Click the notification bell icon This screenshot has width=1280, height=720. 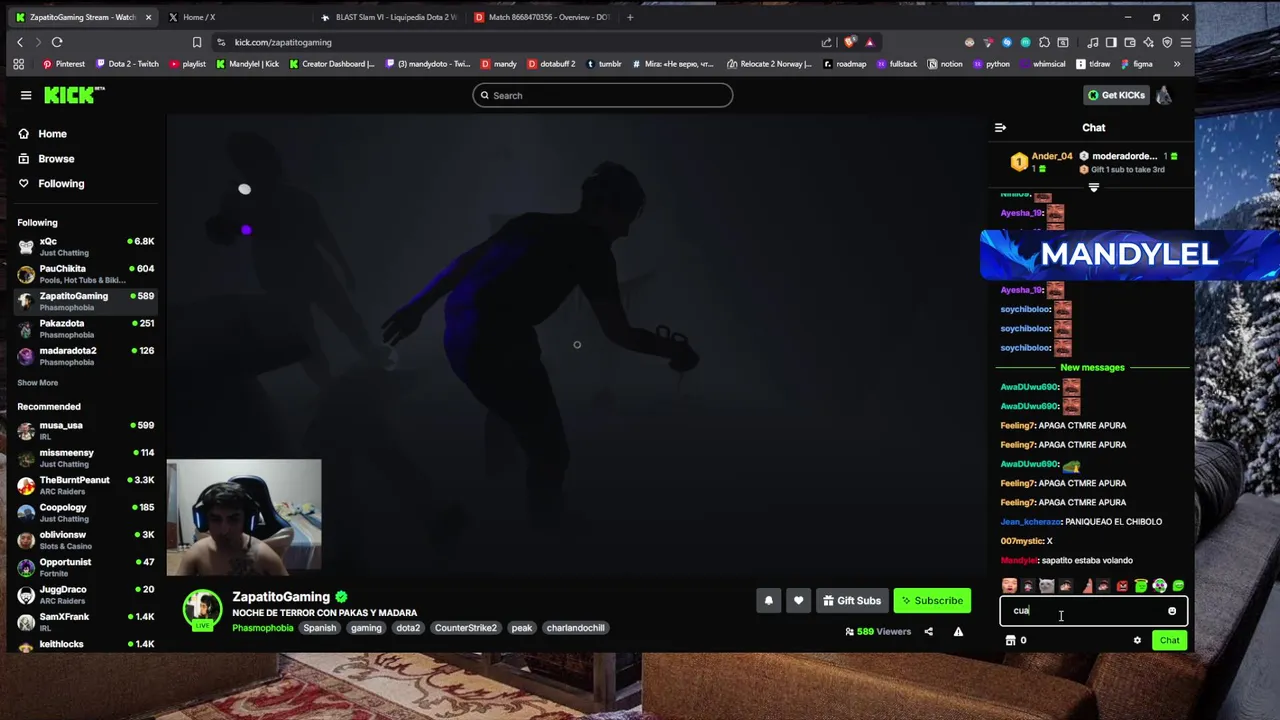[x=769, y=601]
